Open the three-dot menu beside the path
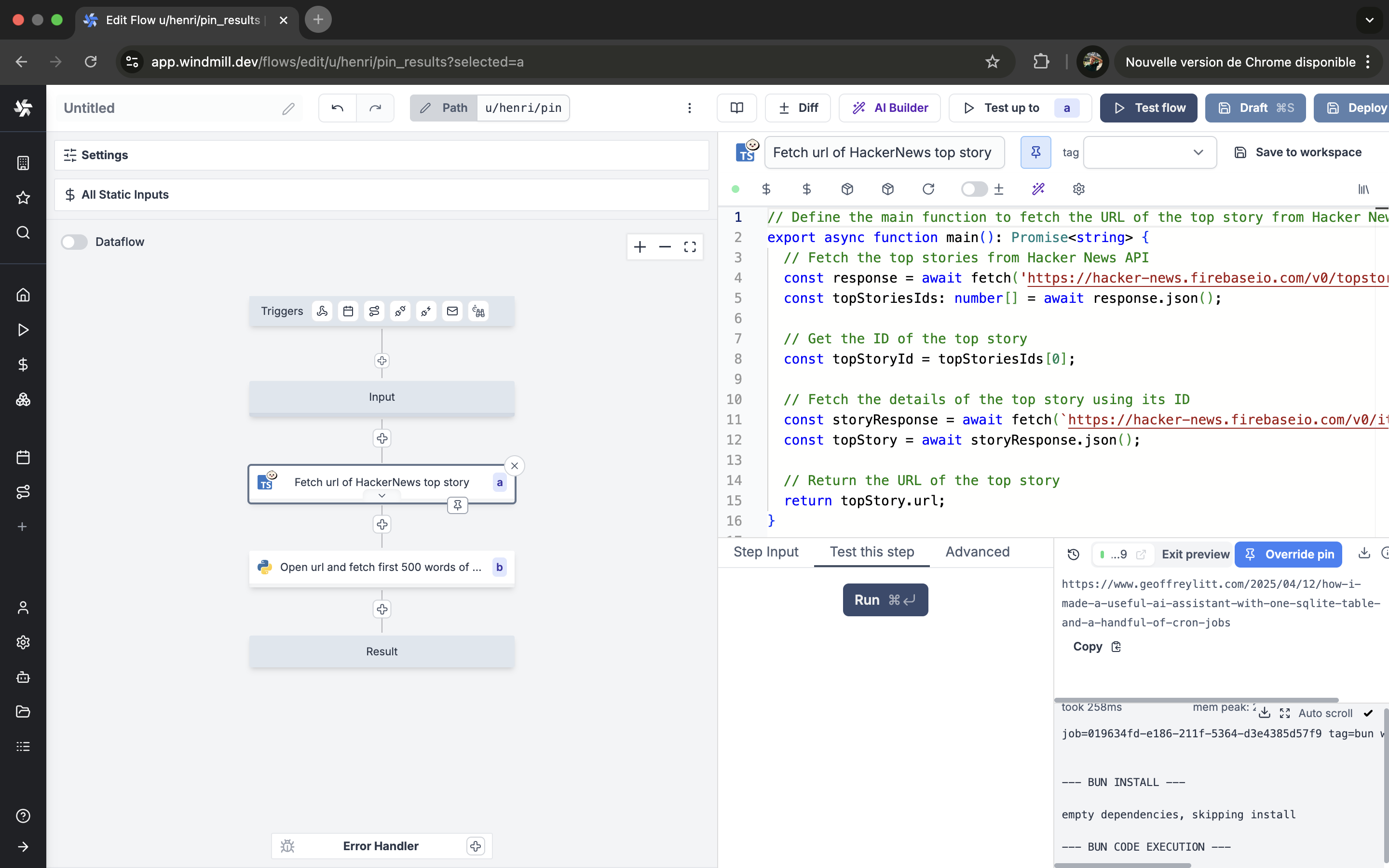 coord(689,108)
